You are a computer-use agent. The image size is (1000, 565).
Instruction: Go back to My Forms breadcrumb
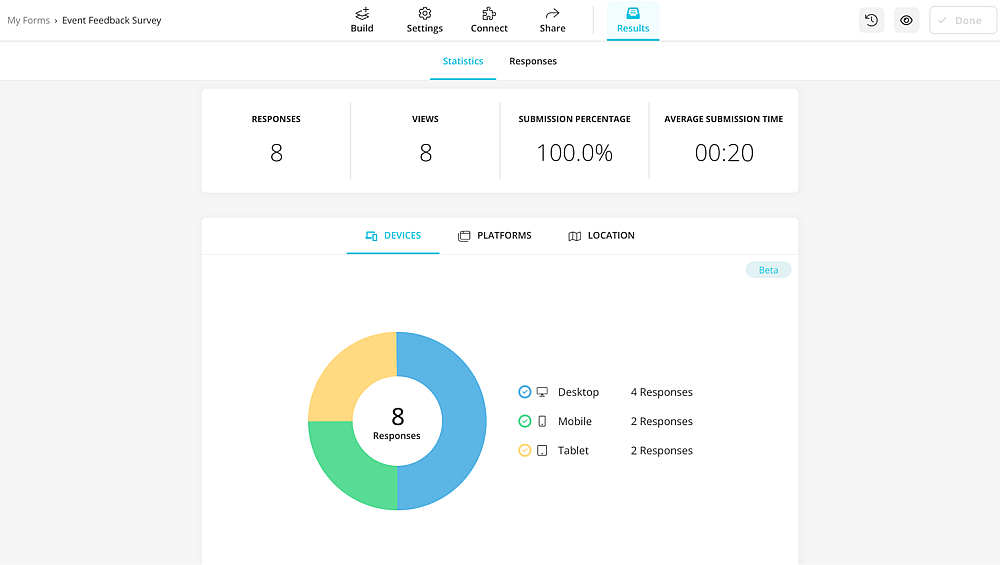(x=29, y=20)
